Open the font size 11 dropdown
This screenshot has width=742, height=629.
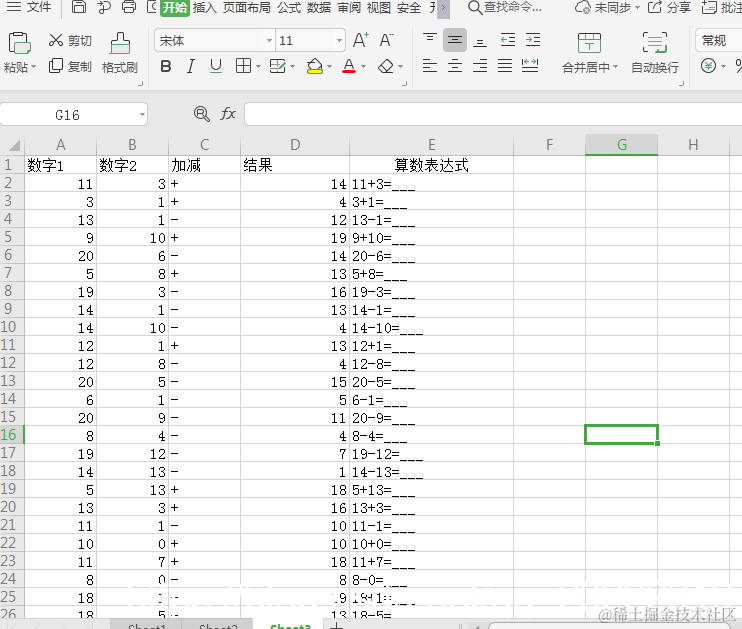point(339,41)
